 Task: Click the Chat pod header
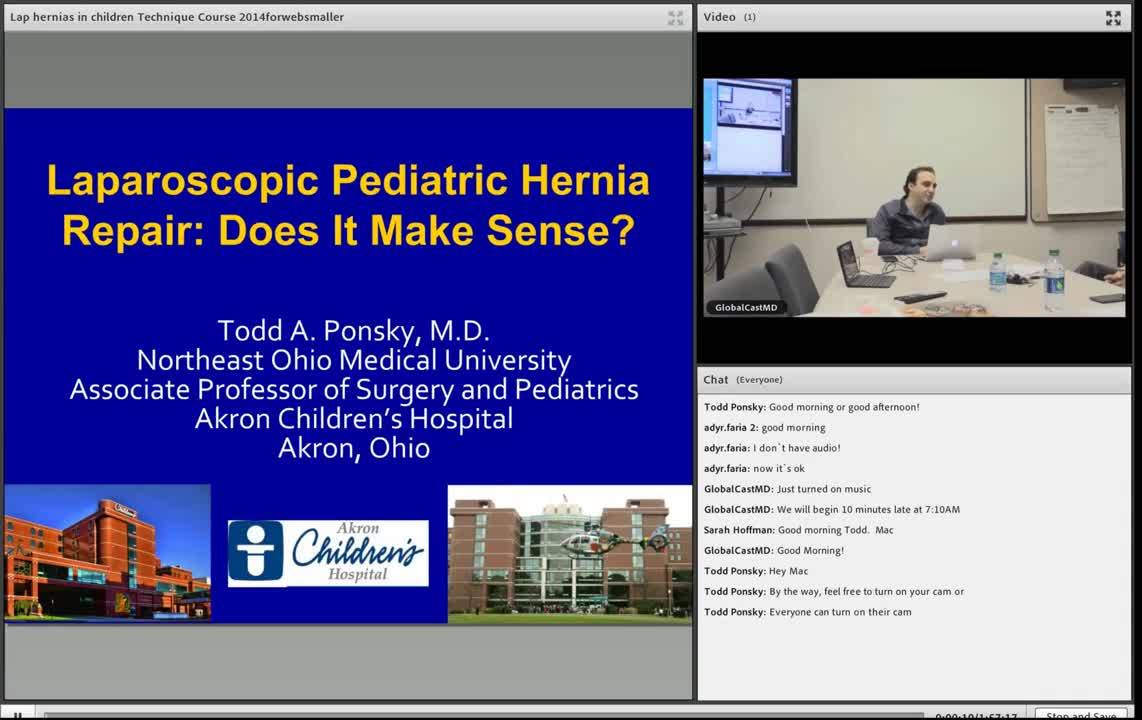coord(716,380)
